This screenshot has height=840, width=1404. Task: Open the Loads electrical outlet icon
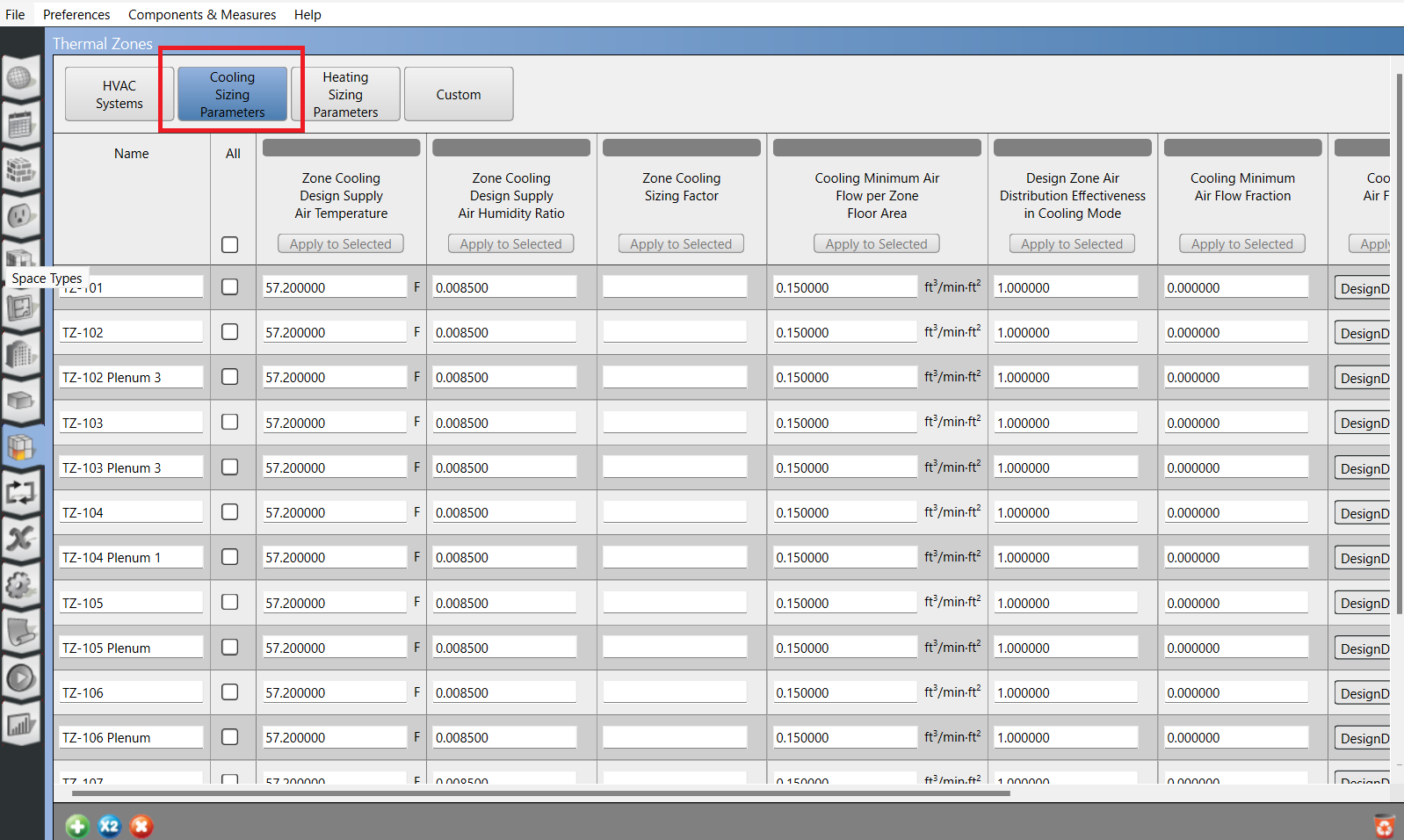21,216
